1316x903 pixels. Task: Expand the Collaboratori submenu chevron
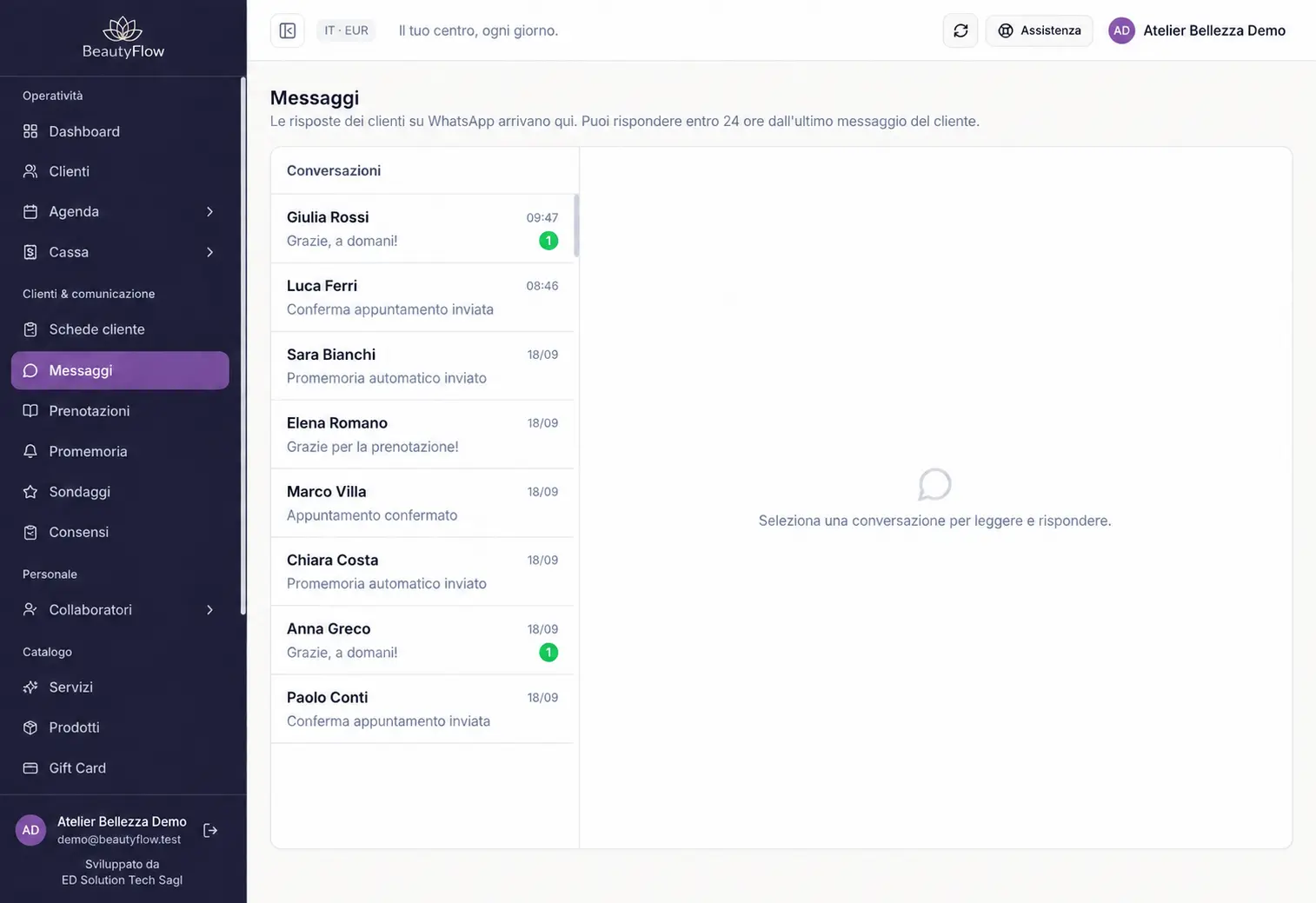tap(209, 610)
